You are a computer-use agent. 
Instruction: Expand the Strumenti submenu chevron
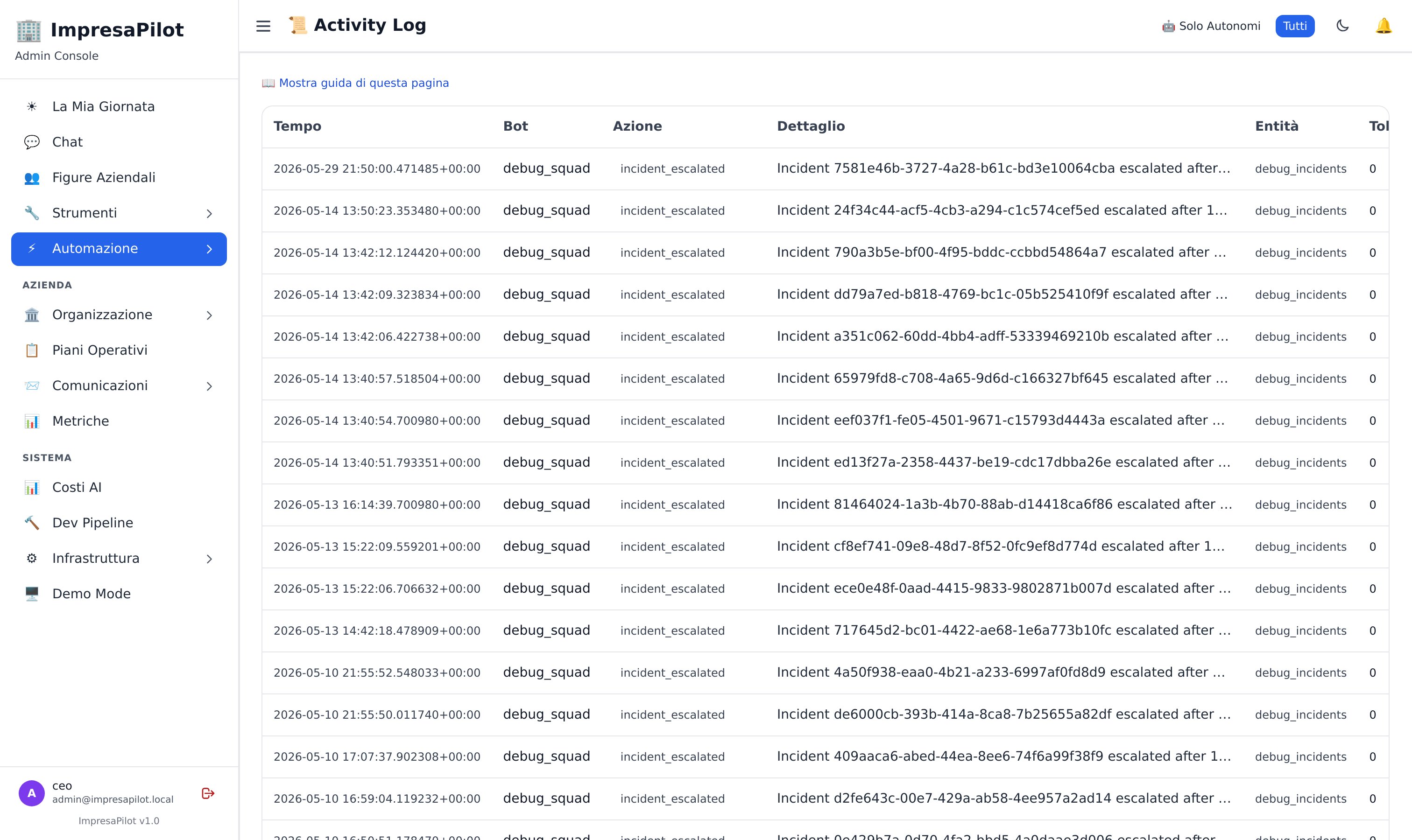[209, 213]
